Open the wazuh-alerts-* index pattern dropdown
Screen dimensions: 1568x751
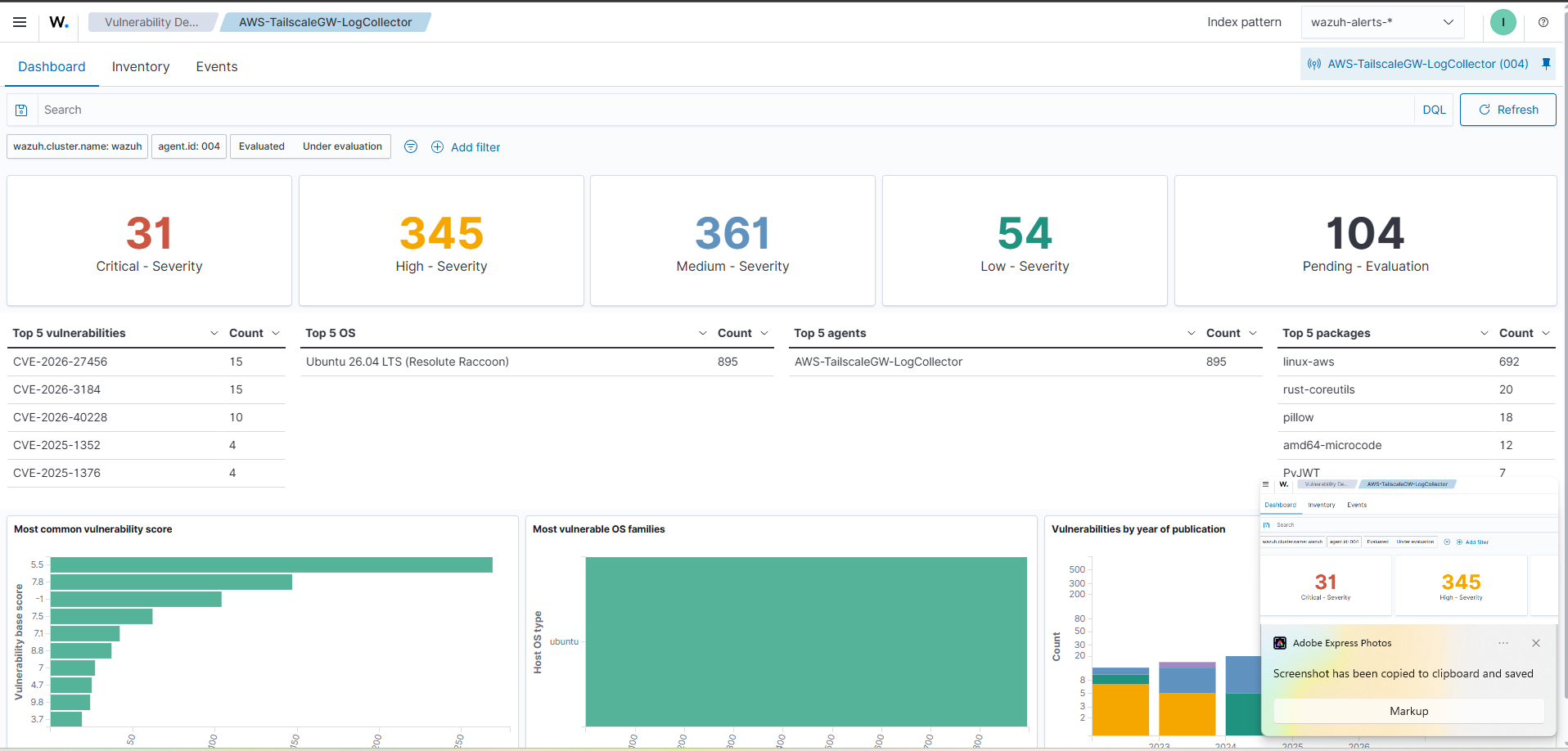click(1381, 22)
